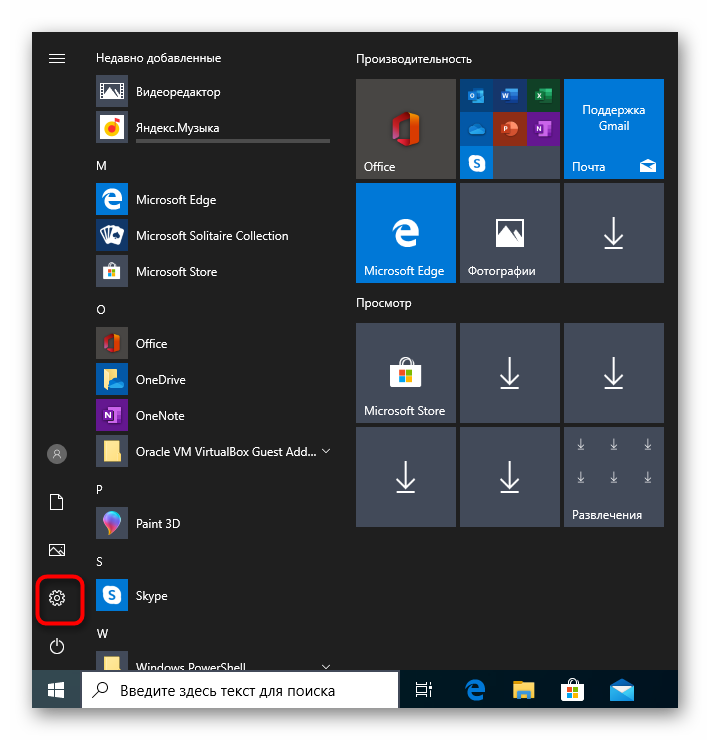The width and height of the screenshot is (710, 740).
Task: Open the hamburger menu at top left
Action: click(x=57, y=59)
